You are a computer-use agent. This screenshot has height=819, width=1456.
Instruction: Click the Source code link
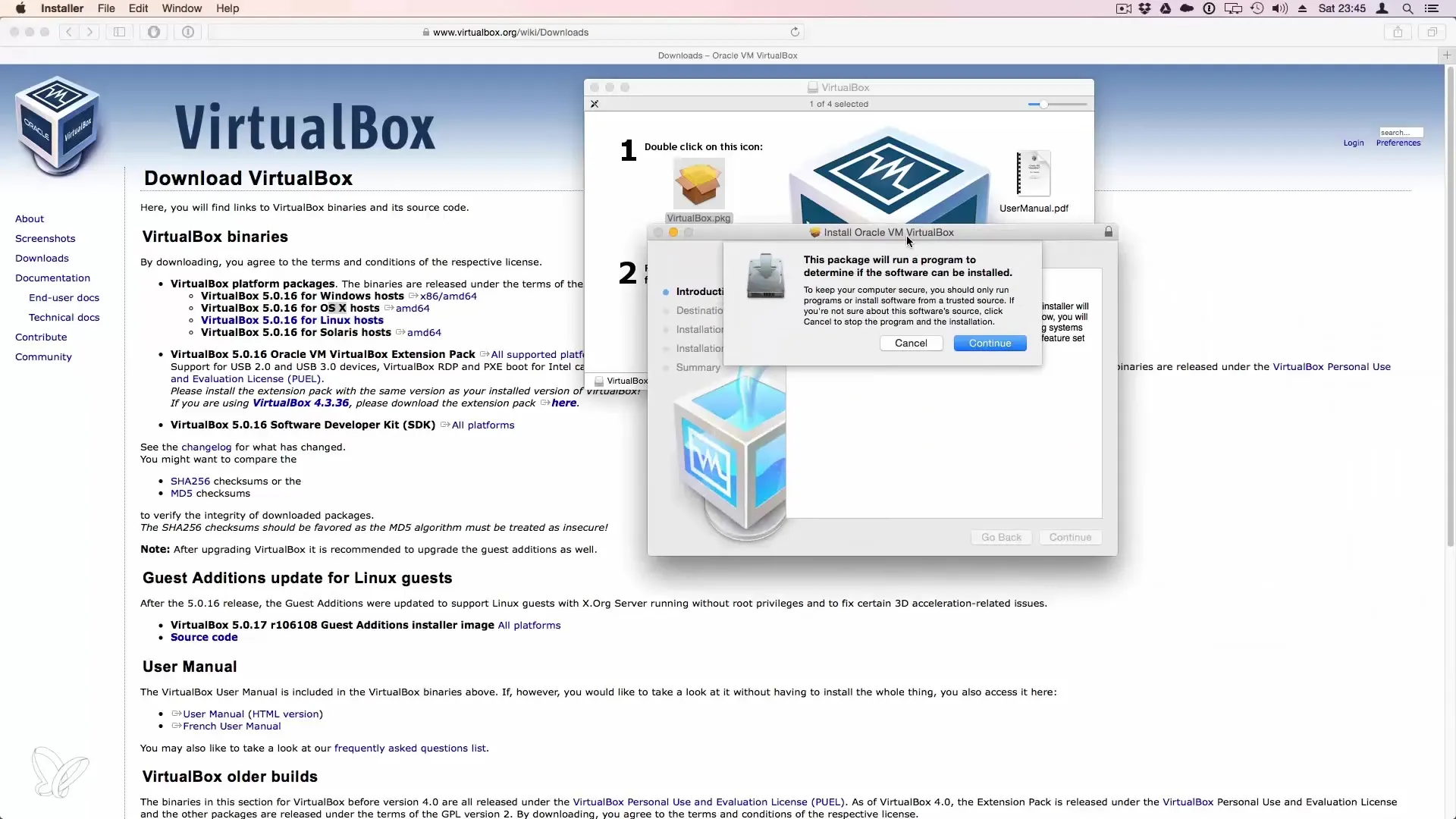204,637
